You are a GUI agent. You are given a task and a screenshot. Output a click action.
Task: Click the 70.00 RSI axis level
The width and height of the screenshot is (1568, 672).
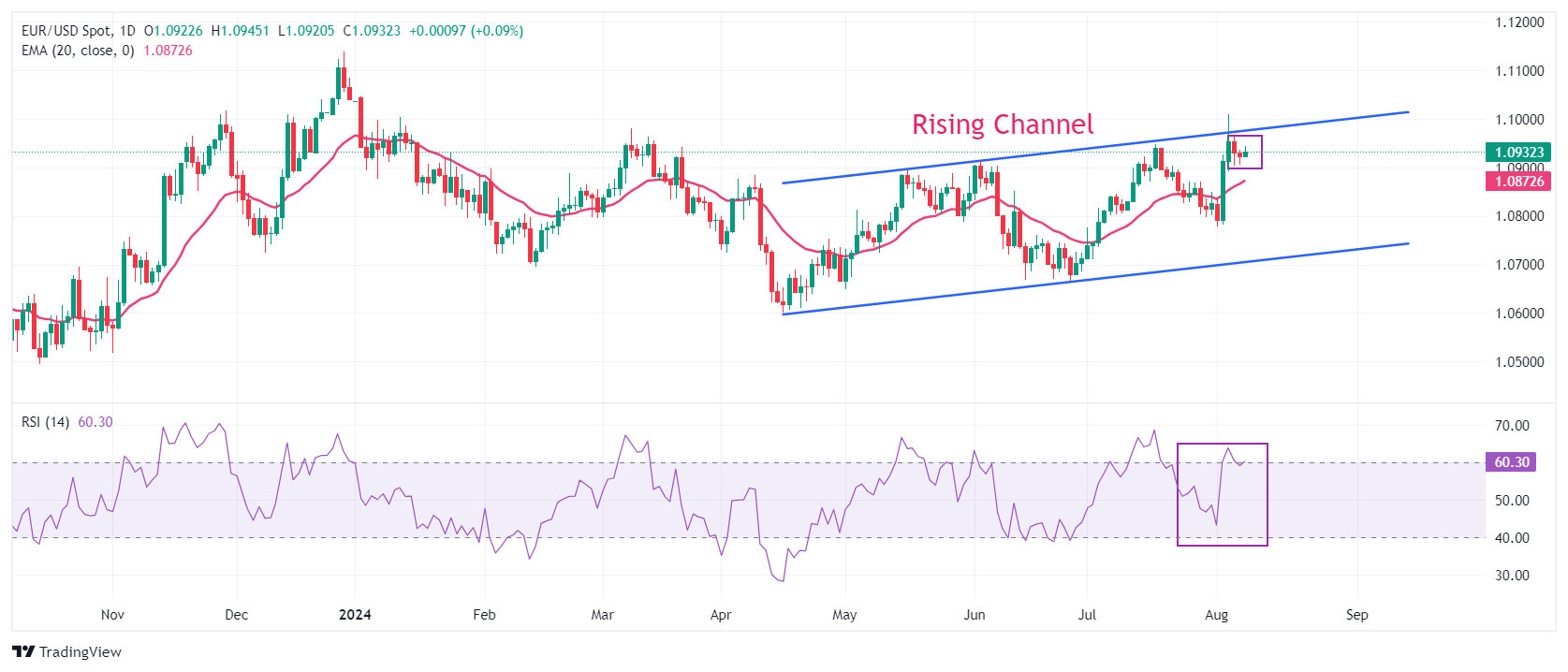[1511, 426]
